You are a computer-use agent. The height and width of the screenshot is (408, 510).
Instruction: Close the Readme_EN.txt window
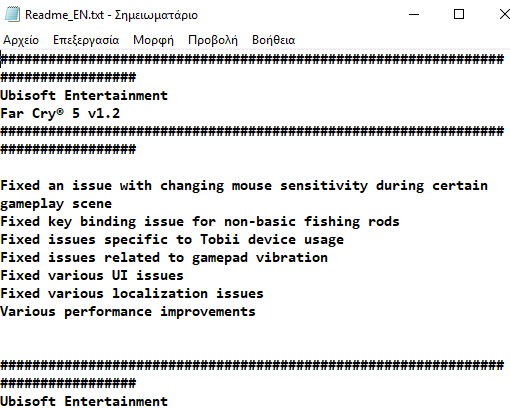pyautogui.click(x=504, y=14)
